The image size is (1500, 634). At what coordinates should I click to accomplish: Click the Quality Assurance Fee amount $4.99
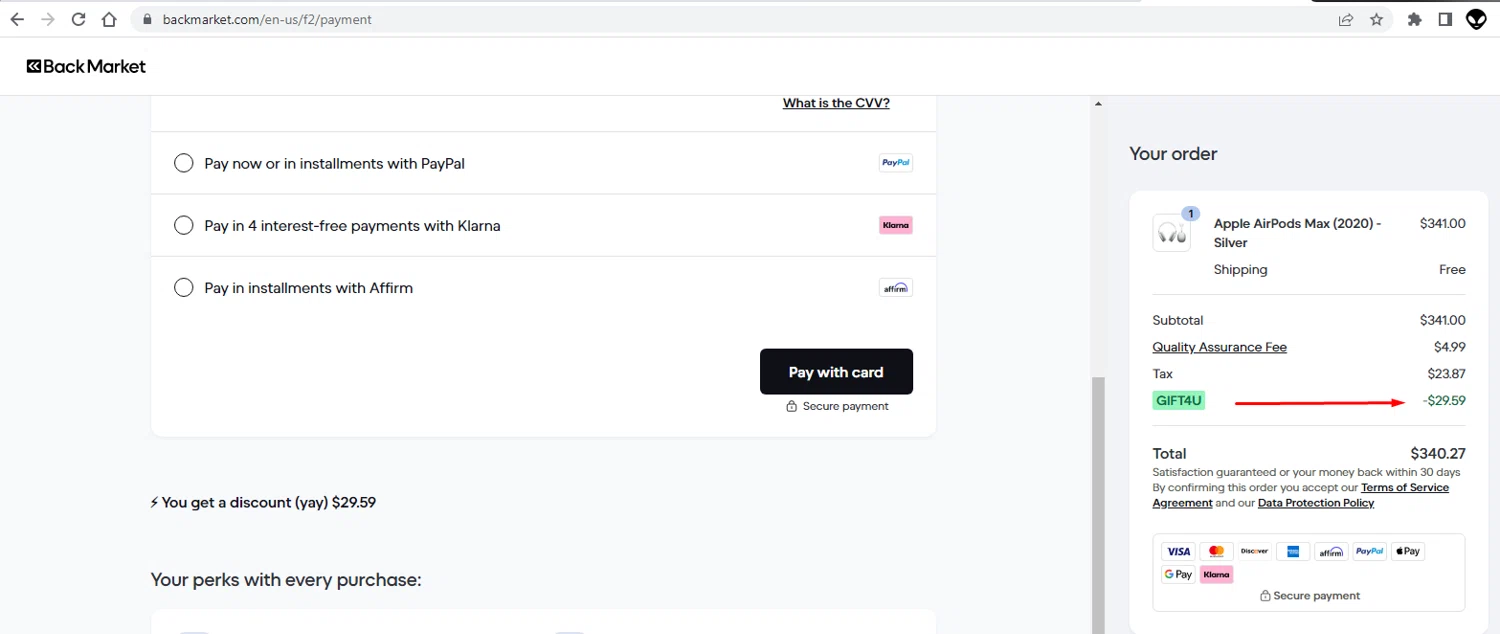[1450, 347]
